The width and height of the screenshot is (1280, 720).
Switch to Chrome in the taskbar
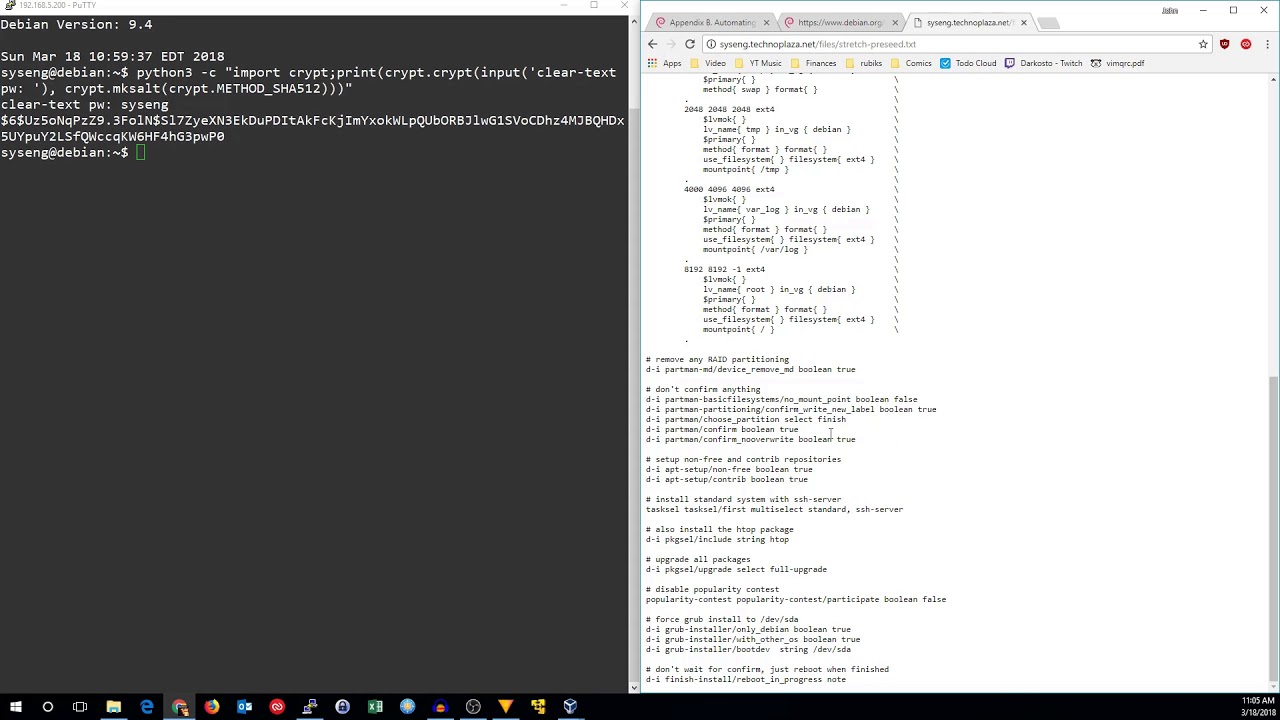(180, 707)
